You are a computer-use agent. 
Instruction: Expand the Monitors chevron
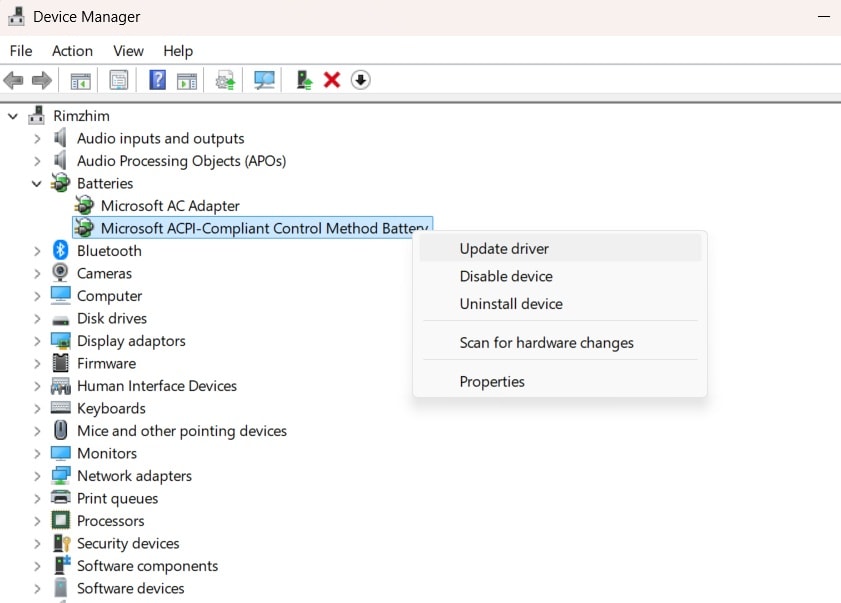[x=36, y=453]
